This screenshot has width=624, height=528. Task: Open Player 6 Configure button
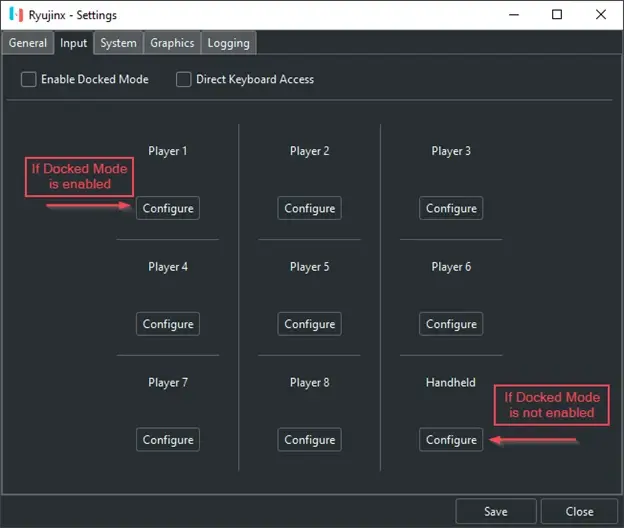[x=451, y=324]
